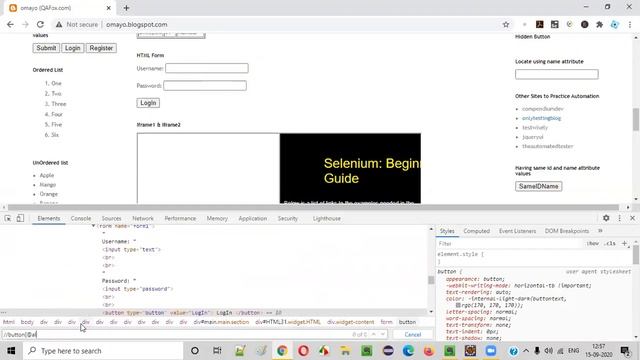Screen dimensions: 640x360
Task: Open the Security tab
Action: [288, 218]
